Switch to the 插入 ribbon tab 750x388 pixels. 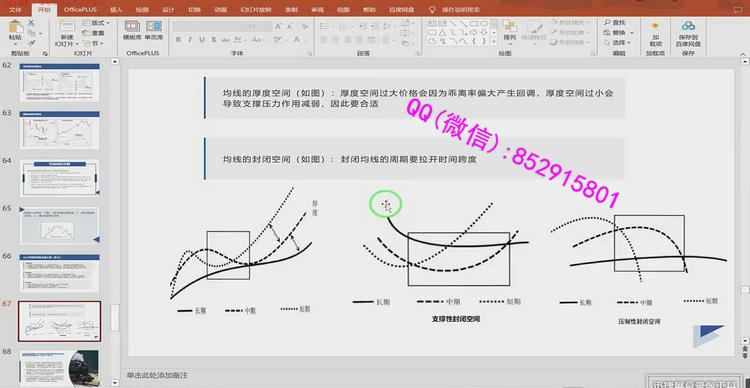[x=116, y=9]
